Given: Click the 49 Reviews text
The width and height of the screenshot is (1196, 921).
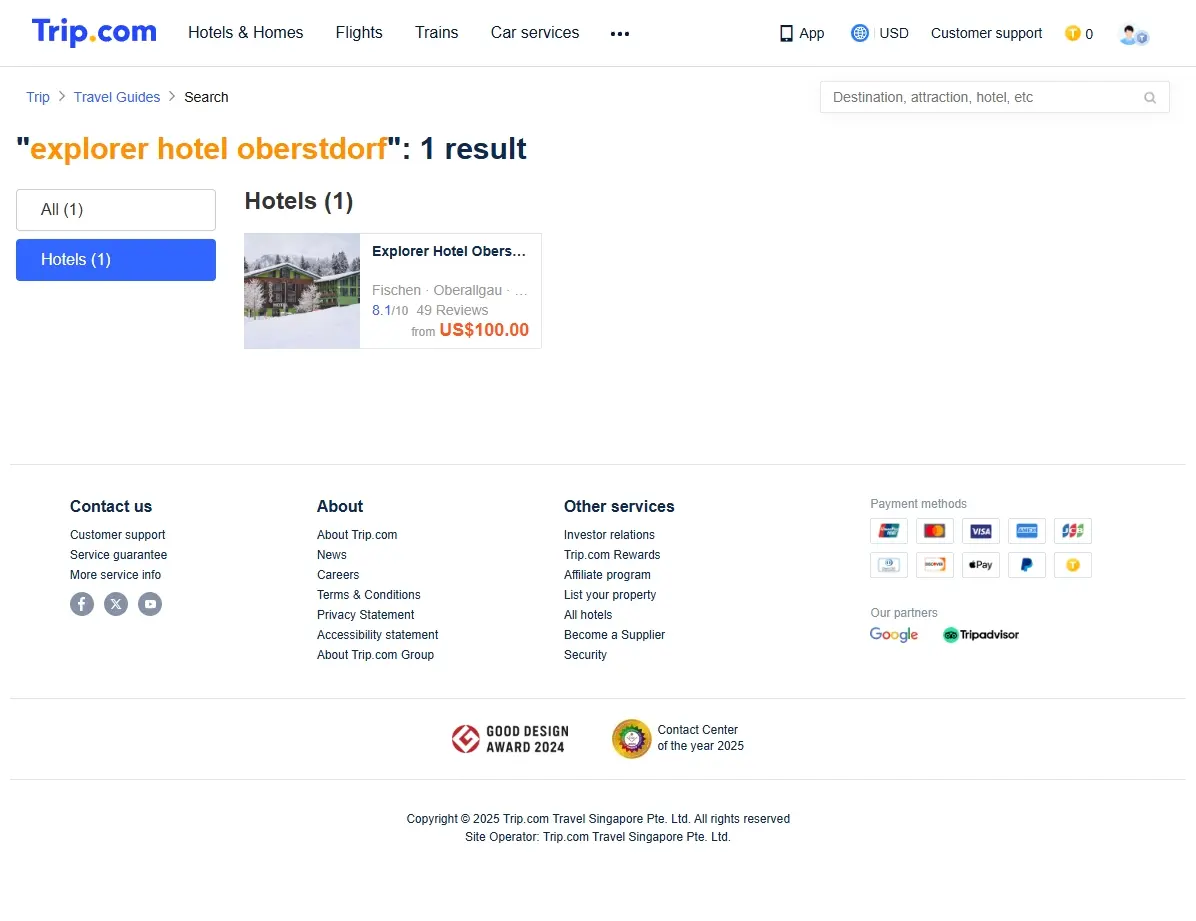Looking at the screenshot, I should pyautogui.click(x=452, y=311).
